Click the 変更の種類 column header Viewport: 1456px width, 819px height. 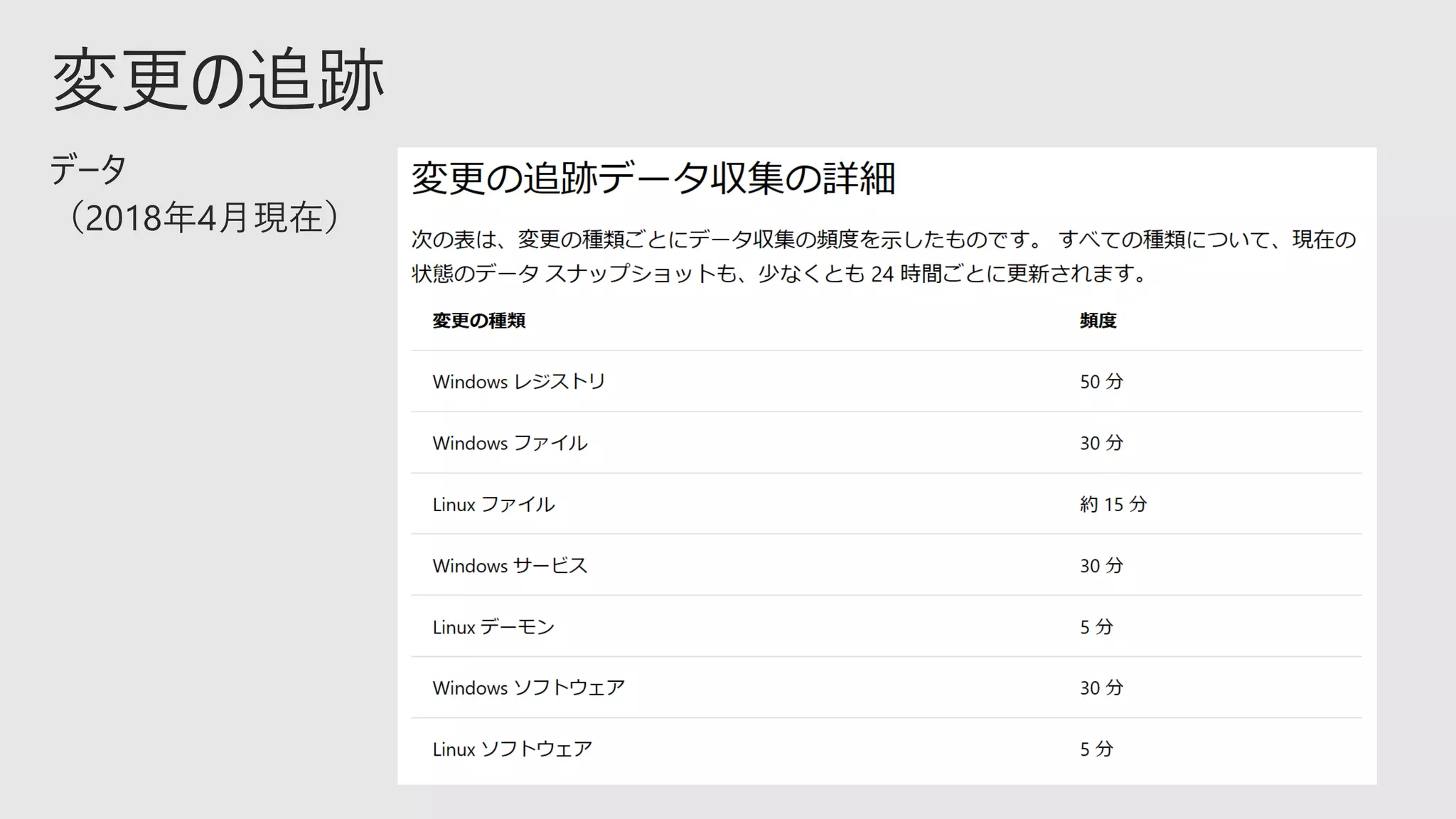point(478,321)
